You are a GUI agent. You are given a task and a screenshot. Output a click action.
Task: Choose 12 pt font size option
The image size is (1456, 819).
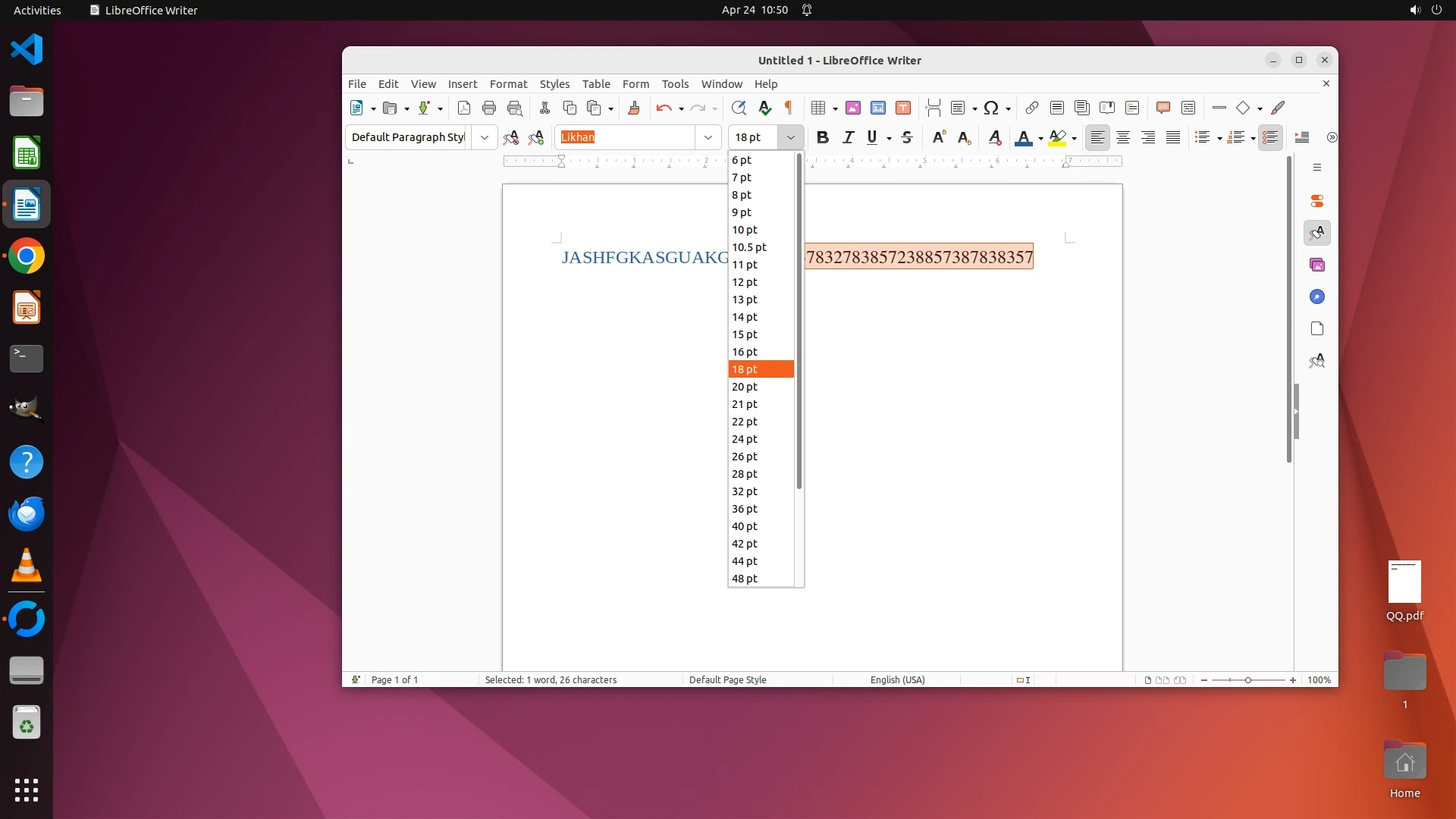pyautogui.click(x=745, y=282)
